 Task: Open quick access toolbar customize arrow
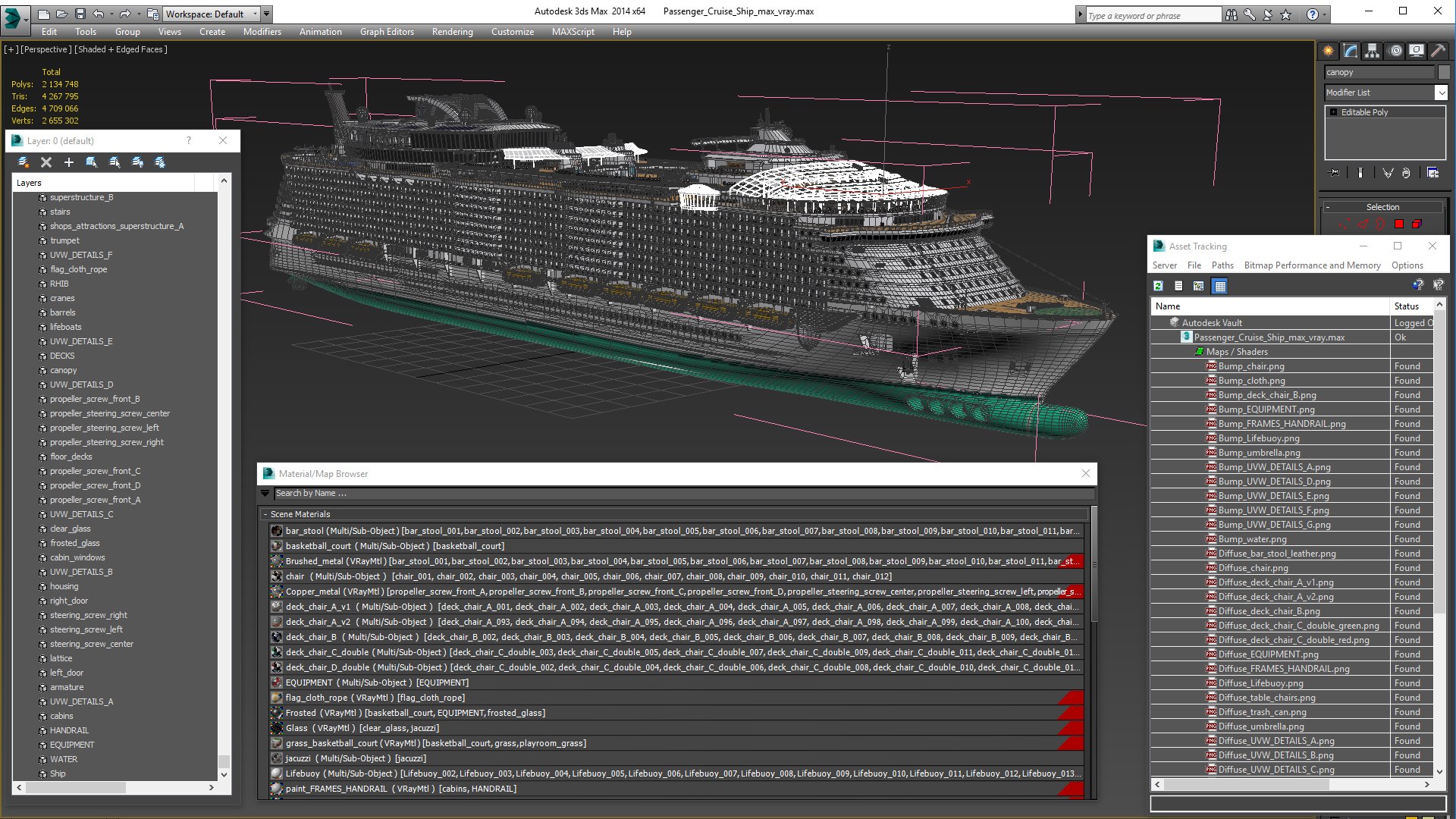point(266,14)
